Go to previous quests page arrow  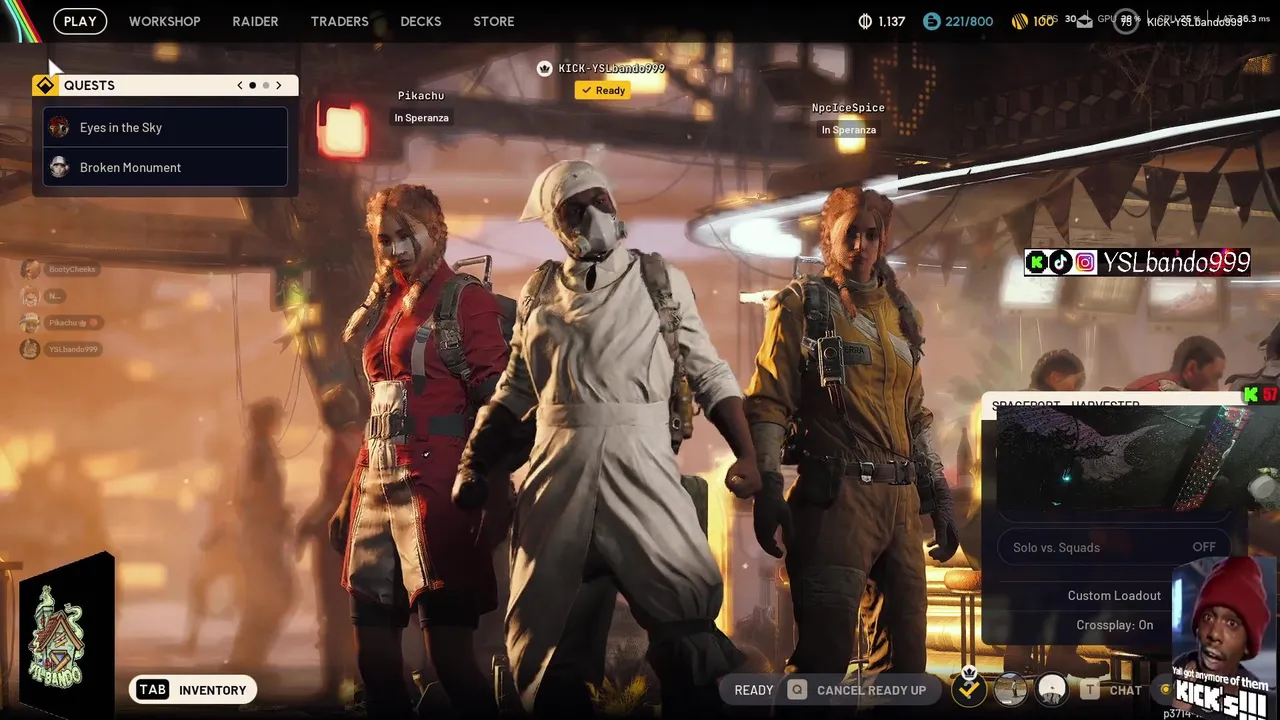[x=240, y=85]
